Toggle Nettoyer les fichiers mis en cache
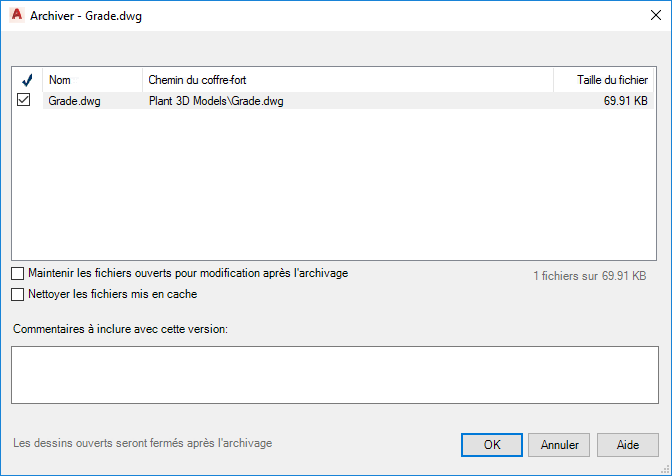The image size is (672, 476). tap(18, 295)
